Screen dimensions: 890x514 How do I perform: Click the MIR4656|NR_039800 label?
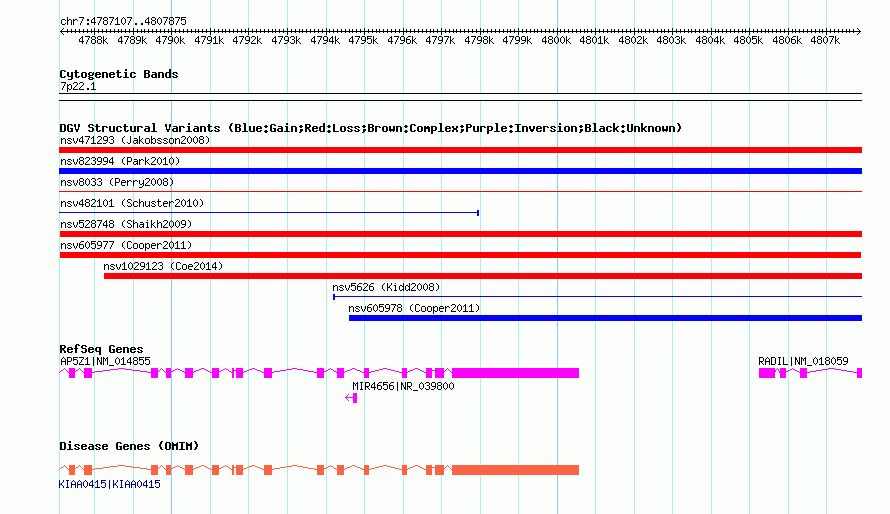pos(403,386)
